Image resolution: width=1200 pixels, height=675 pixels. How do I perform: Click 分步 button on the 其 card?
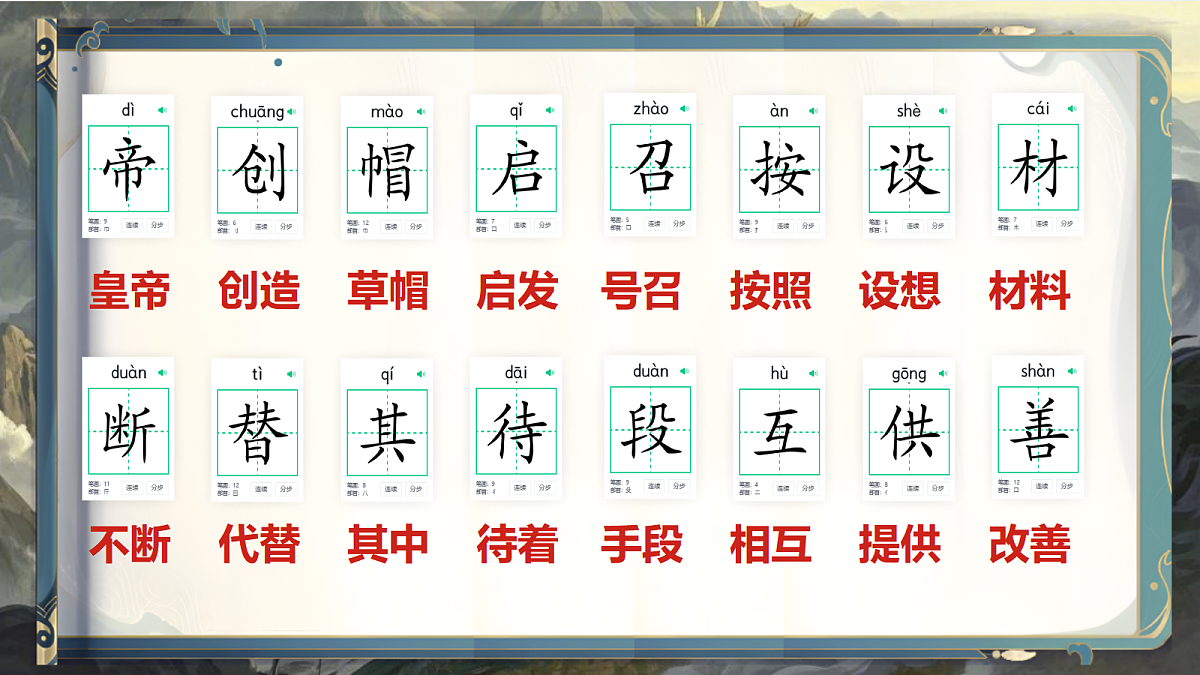pyautogui.click(x=415, y=489)
